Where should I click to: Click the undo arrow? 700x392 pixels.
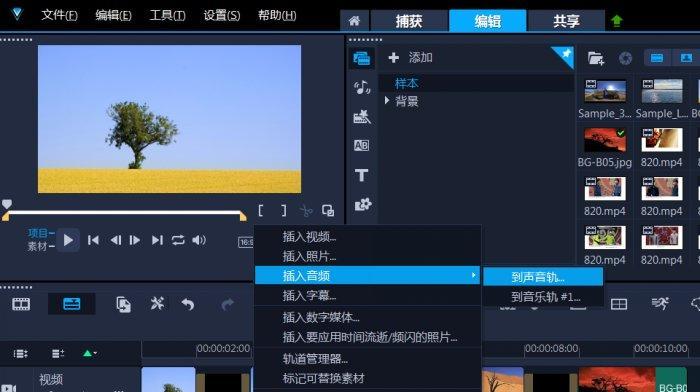(x=188, y=304)
